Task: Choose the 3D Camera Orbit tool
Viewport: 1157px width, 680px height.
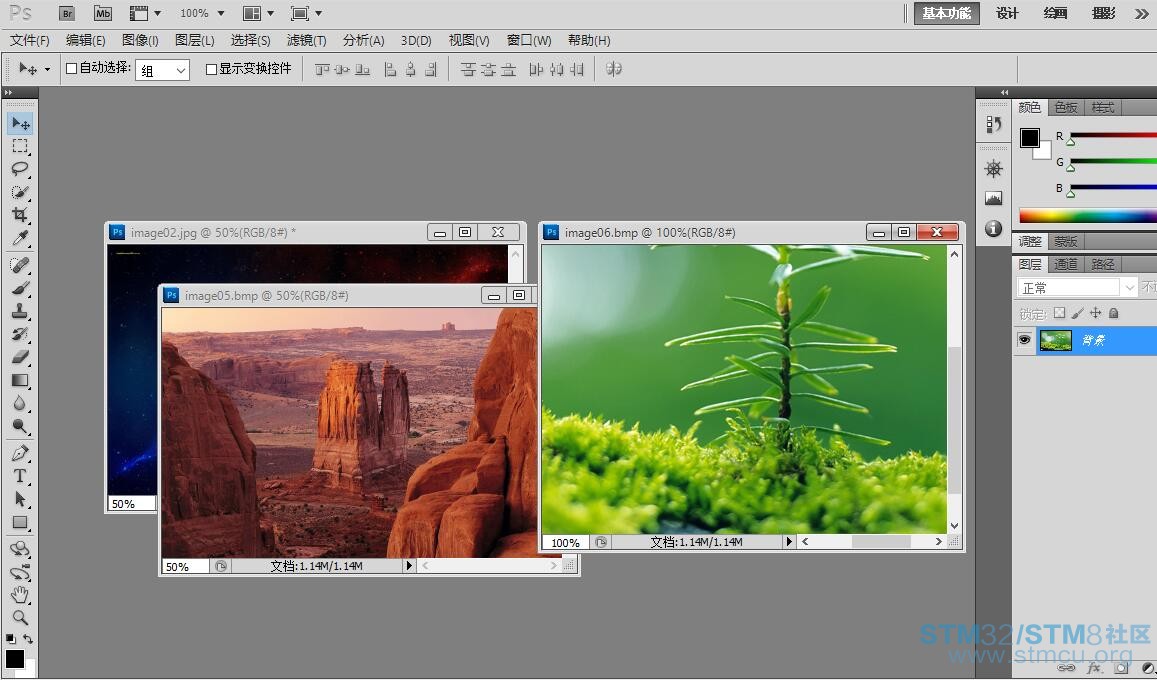Action: (20, 572)
